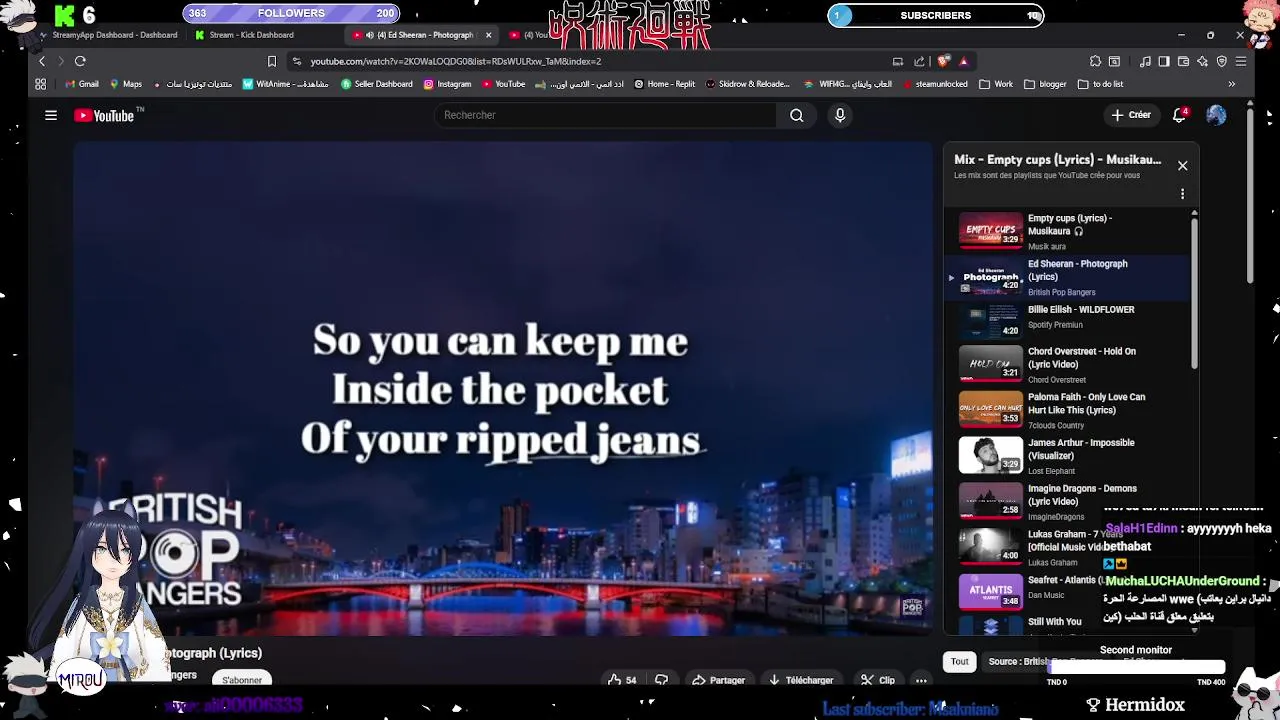
Task: Click the playlist panel scrollbar
Action: pos(1194,295)
